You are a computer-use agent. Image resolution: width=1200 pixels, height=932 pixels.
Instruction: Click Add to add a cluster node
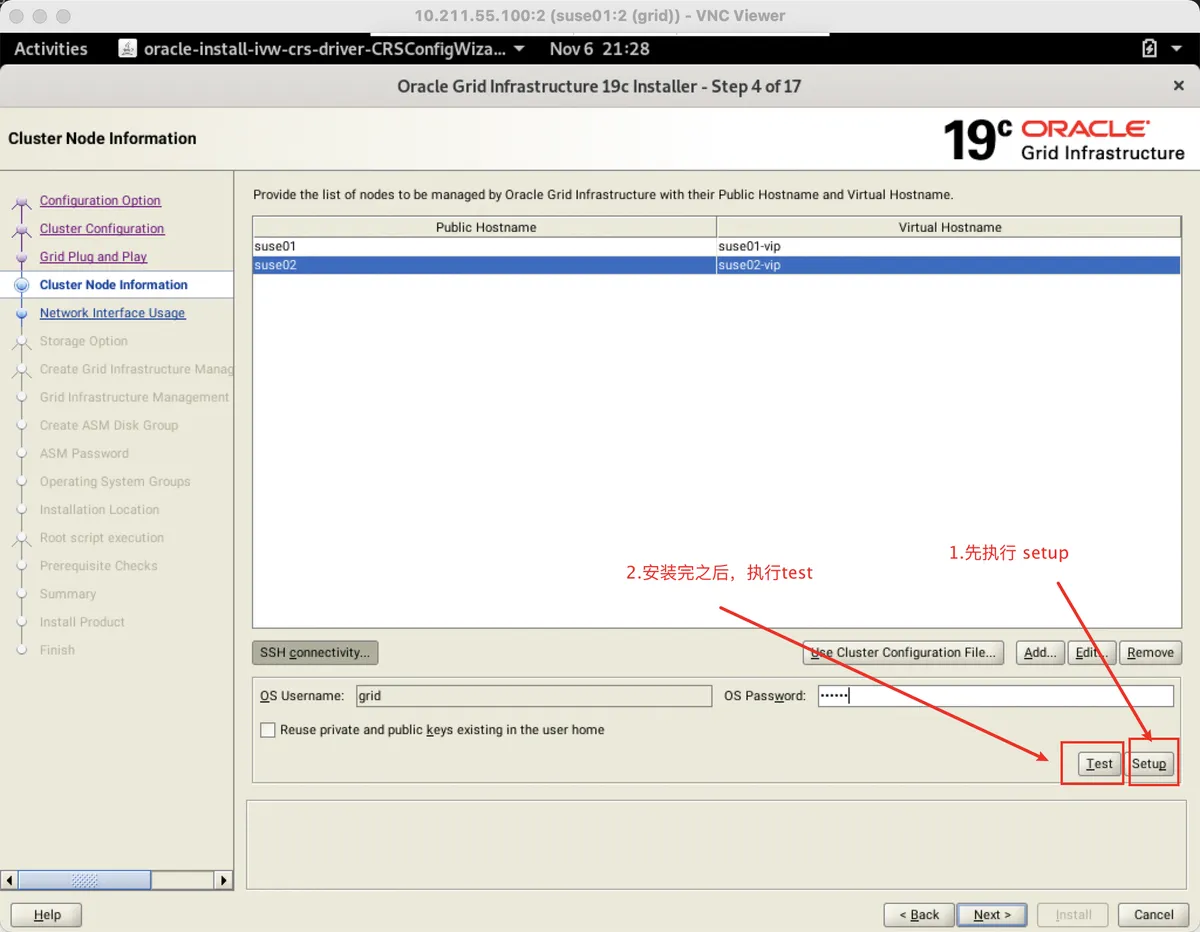(x=1039, y=652)
